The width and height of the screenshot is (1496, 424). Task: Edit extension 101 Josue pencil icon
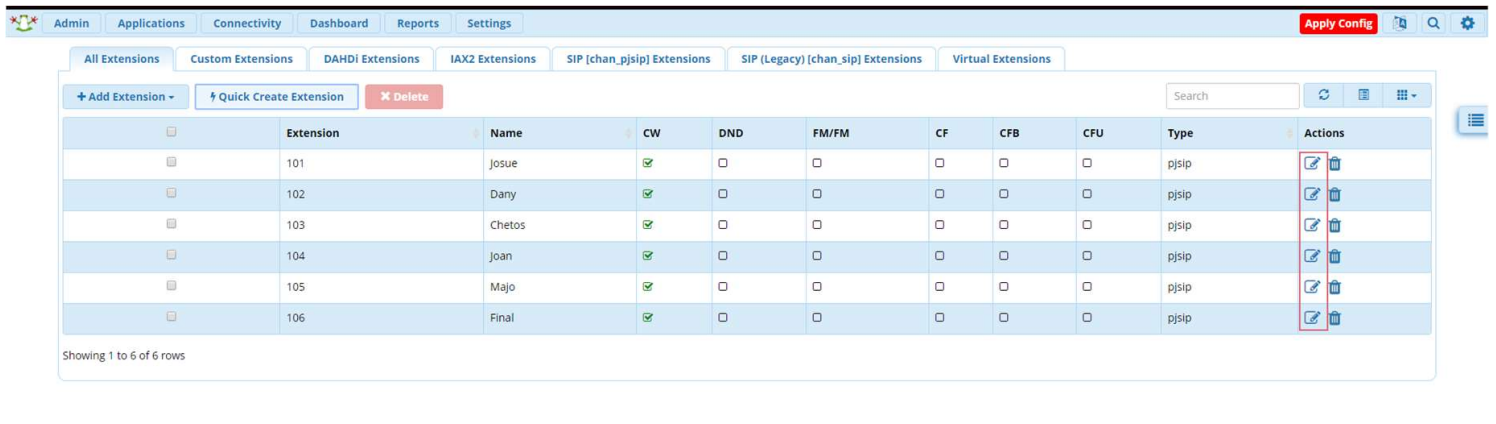click(1312, 163)
